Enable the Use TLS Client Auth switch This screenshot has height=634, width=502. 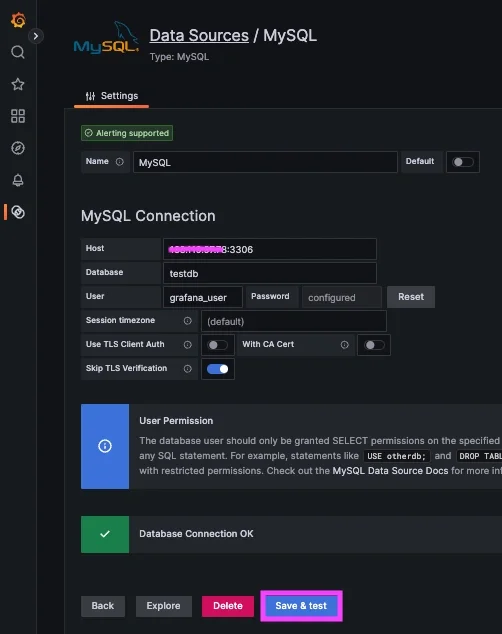(217, 345)
